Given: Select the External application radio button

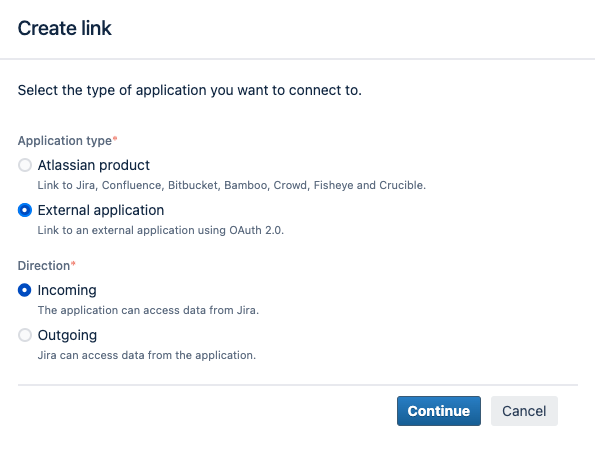Looking at the screenshot, I should click(25, 210).
